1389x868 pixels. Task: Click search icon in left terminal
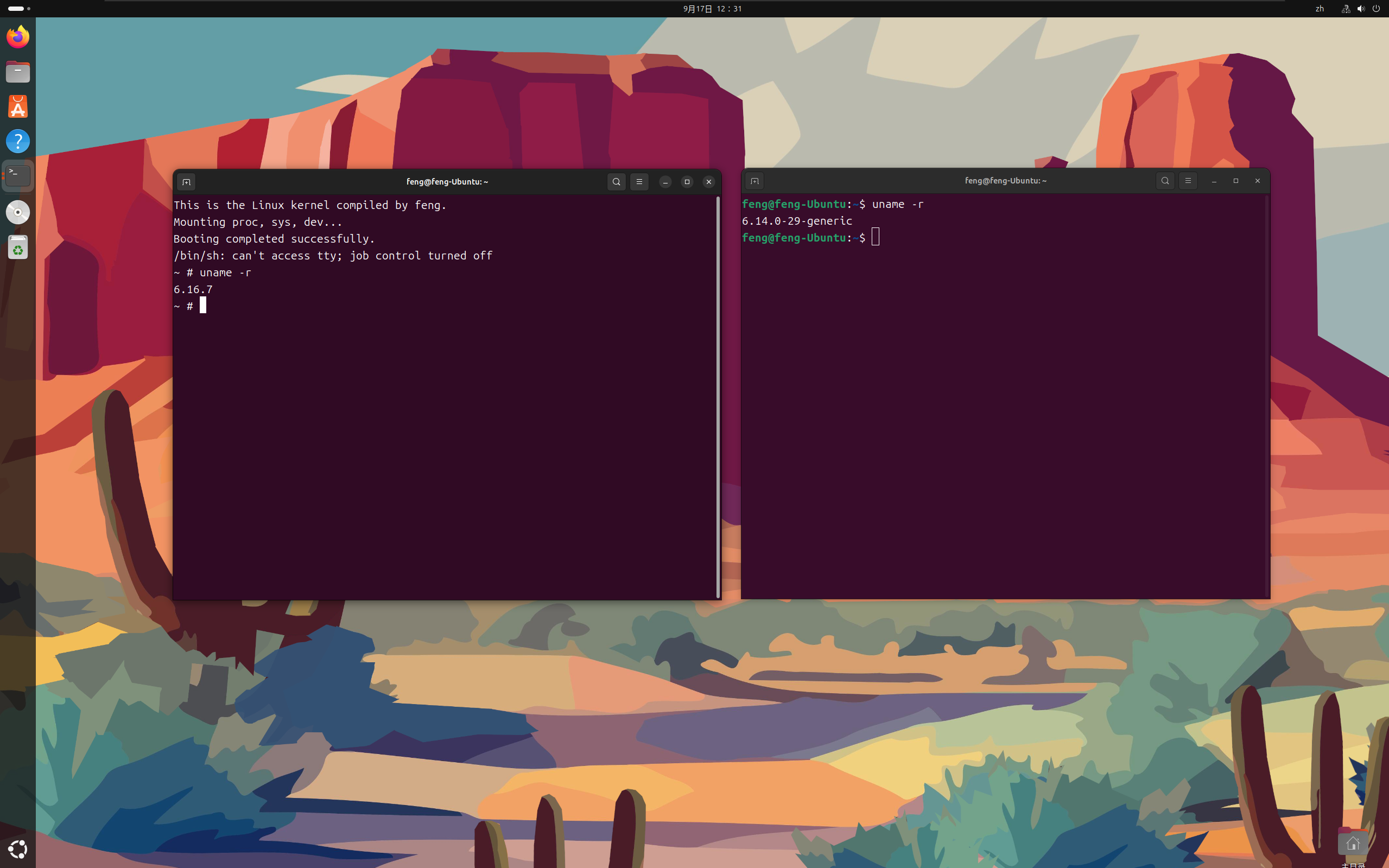click(617, 182)
